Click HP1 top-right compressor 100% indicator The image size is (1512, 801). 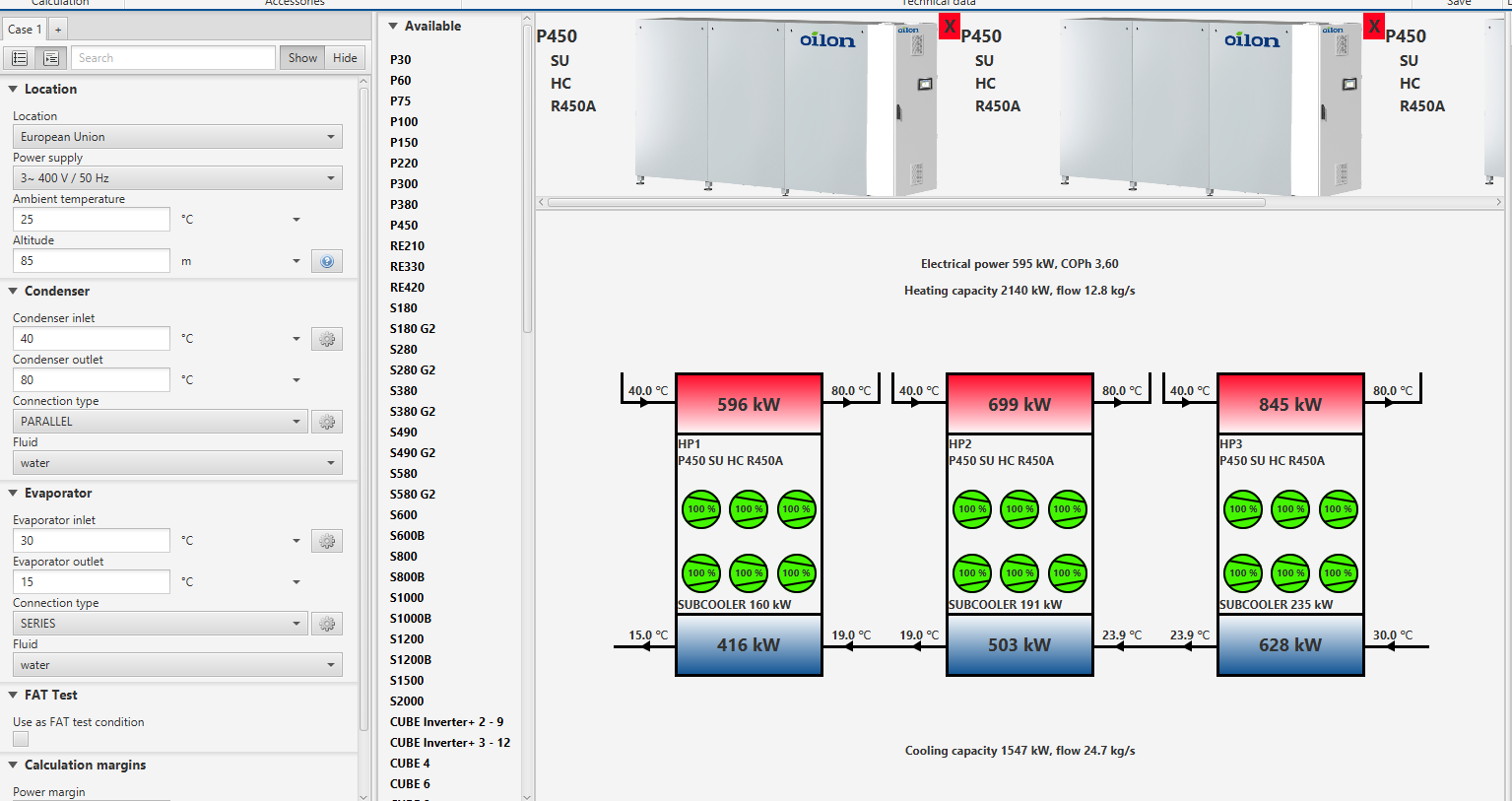[x=796, y=509]
